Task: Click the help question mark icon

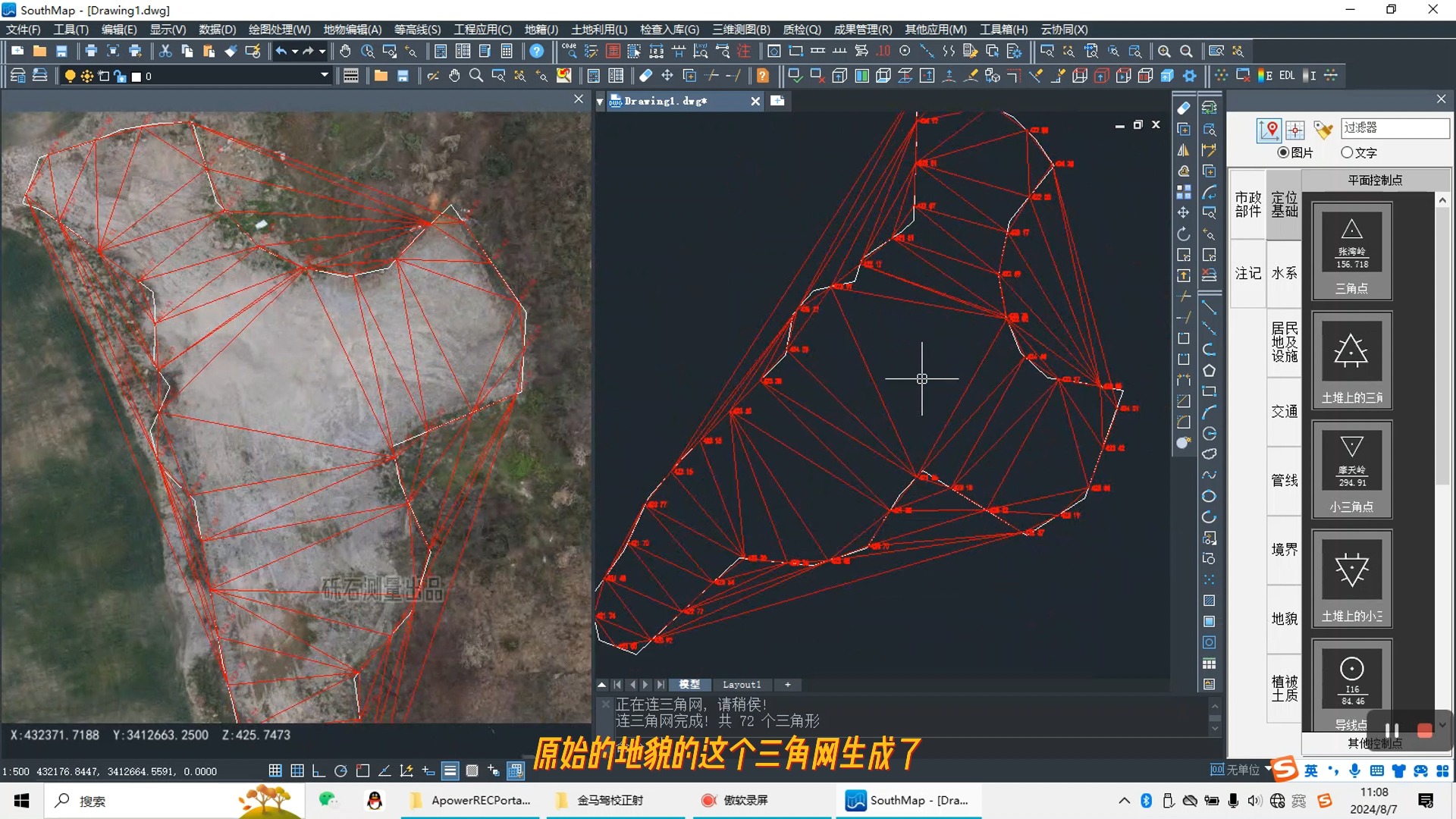Action: (536, 52)
